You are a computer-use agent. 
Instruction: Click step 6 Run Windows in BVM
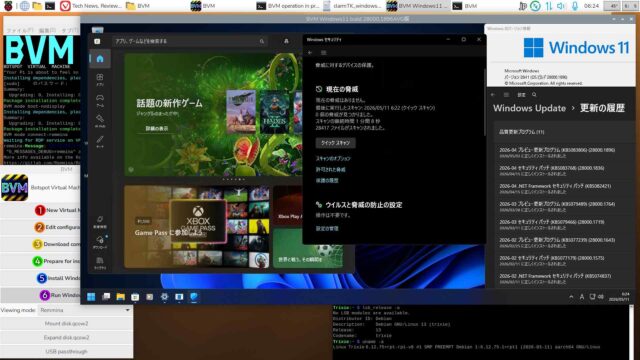point(41,295)
